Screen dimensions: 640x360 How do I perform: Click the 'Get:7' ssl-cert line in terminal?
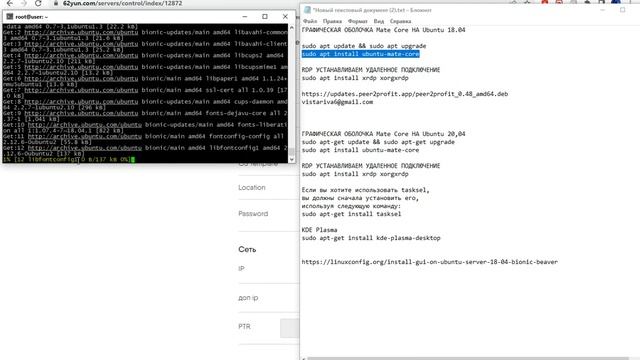coord(145,90)
